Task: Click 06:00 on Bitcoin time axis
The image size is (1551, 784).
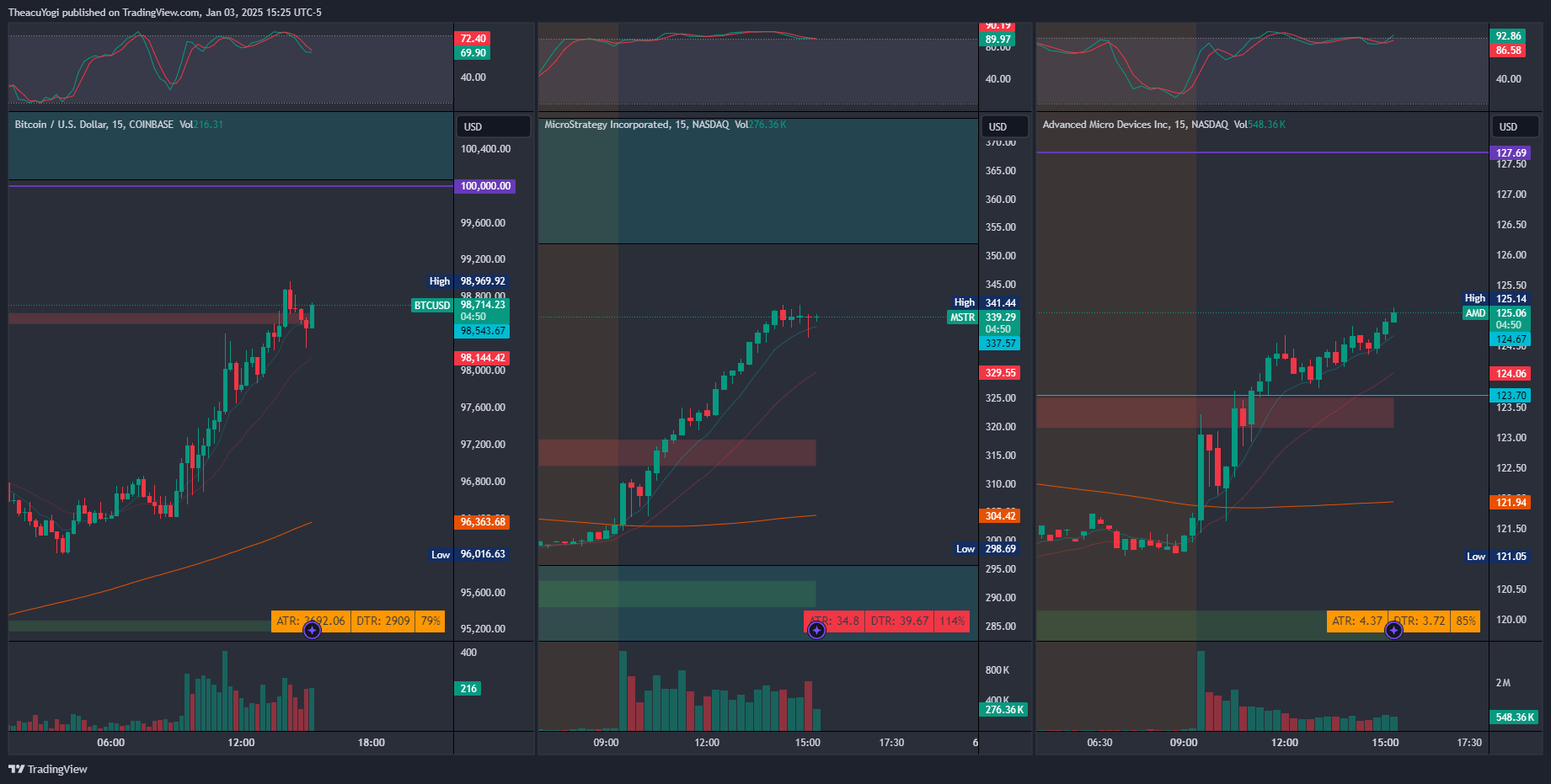Action: [110, 743]
